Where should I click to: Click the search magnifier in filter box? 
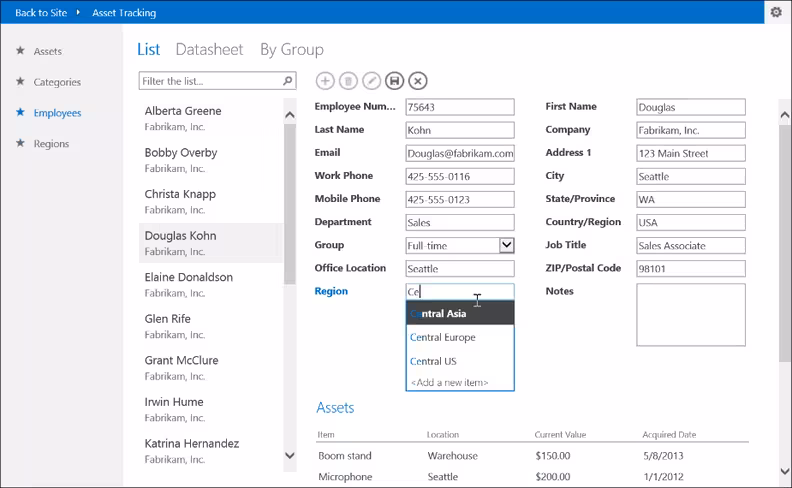tap(287, 81)
